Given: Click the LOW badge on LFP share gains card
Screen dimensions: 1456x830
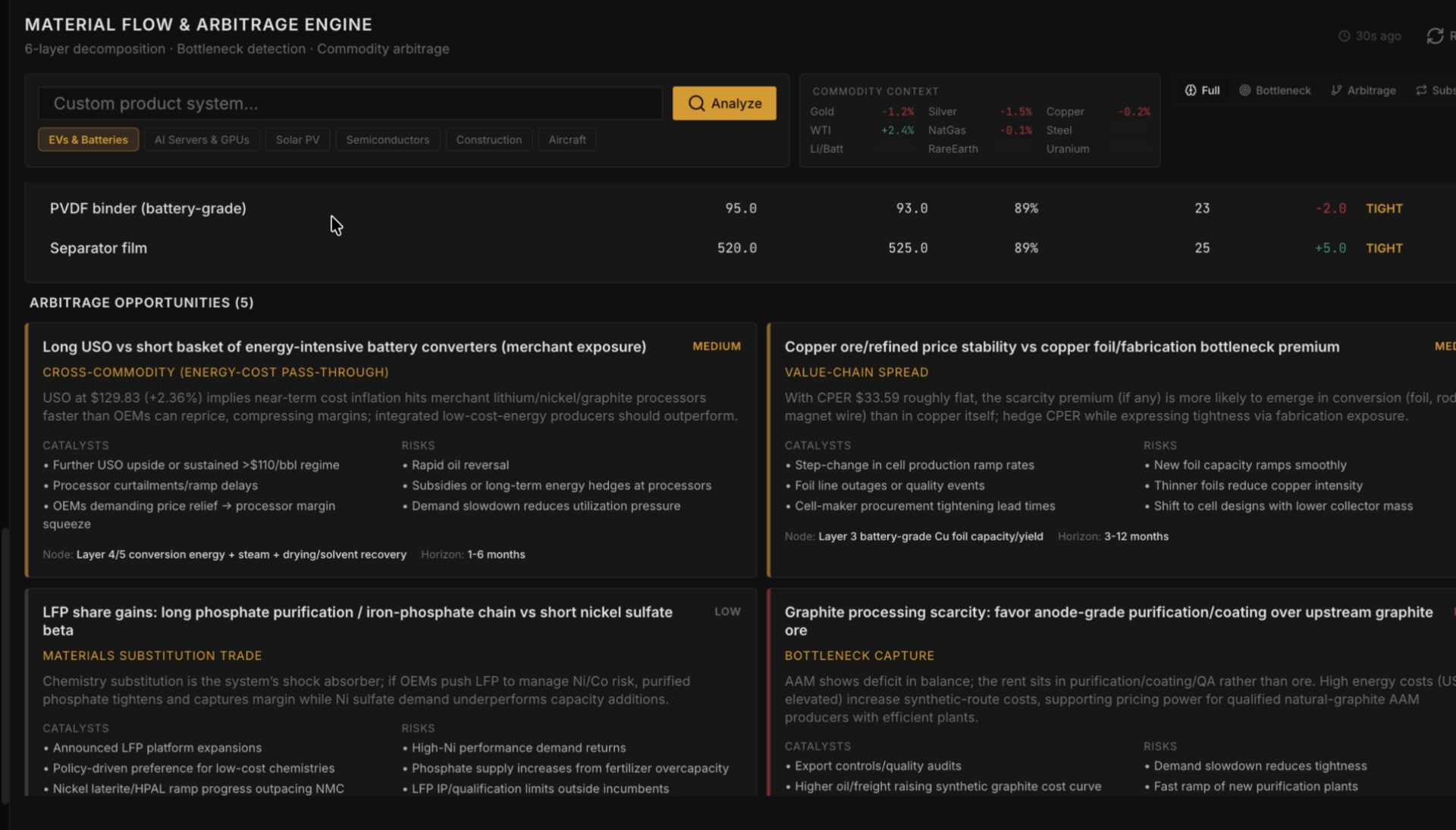Looking at the screenshot, I should click(x=727, y=612).
